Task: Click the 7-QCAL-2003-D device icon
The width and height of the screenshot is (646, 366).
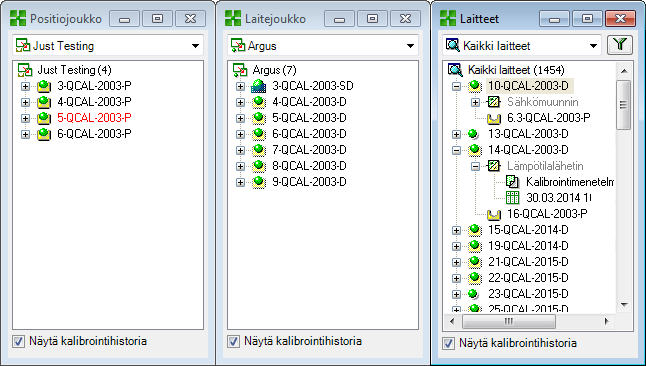Action: coord(259,150)
